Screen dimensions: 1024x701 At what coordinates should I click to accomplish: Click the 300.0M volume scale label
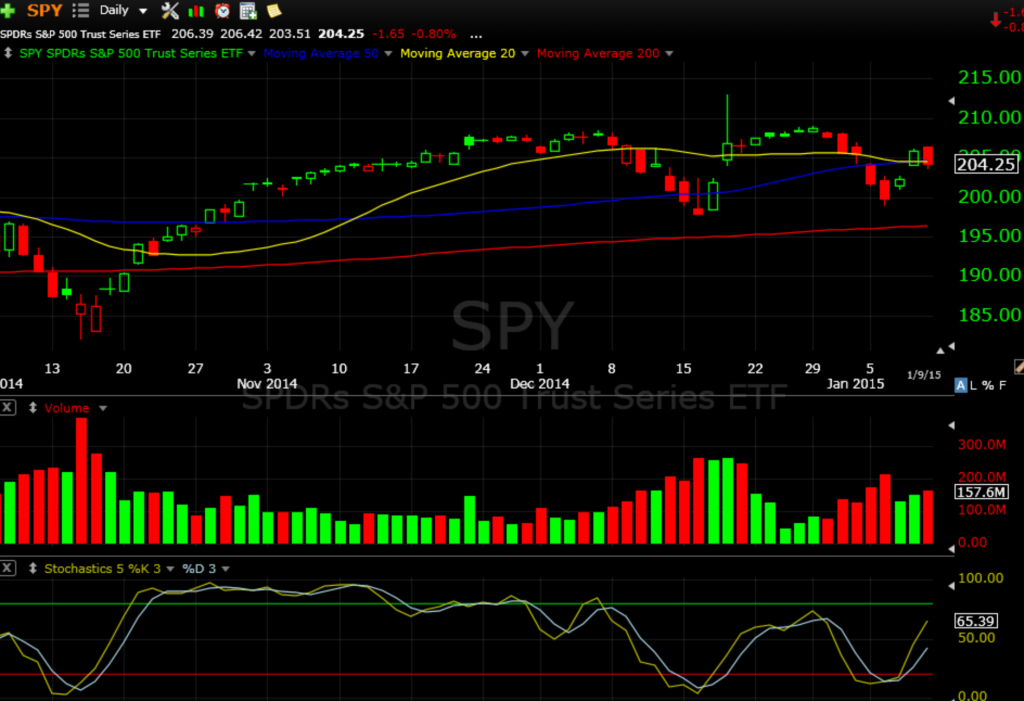click(x=982, y=445)
